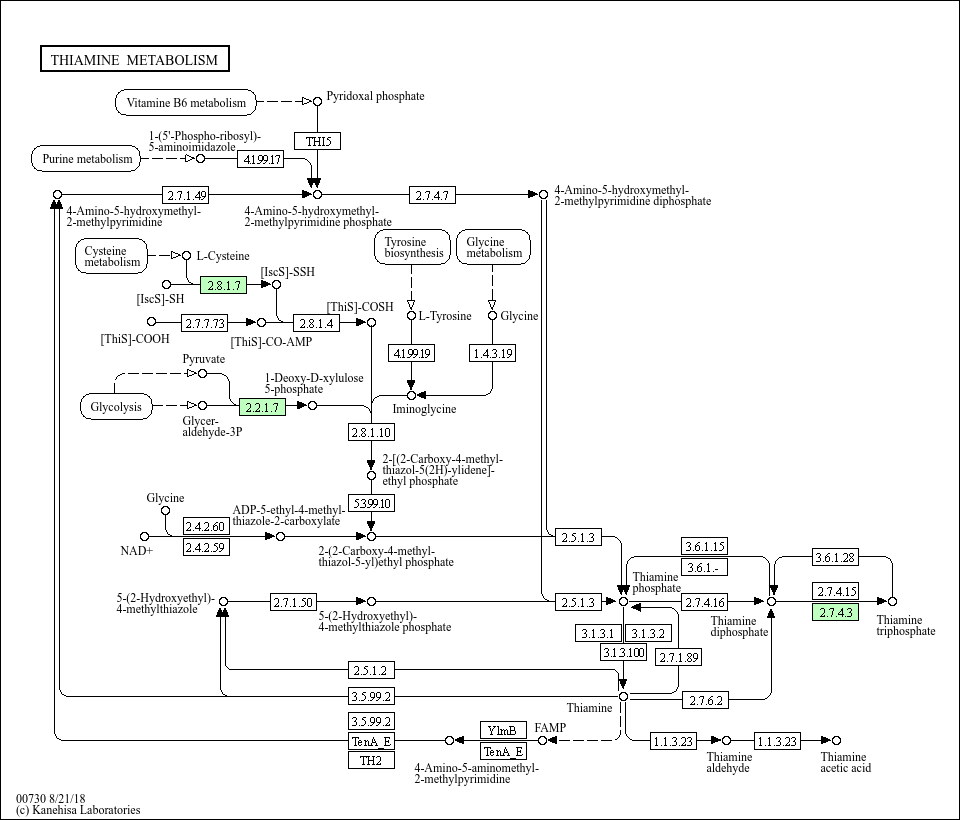This screenshot has width=960, height=820.
Task: Click the green-highlighted 2.8.1.7 enzyme box
Action: 222,285
